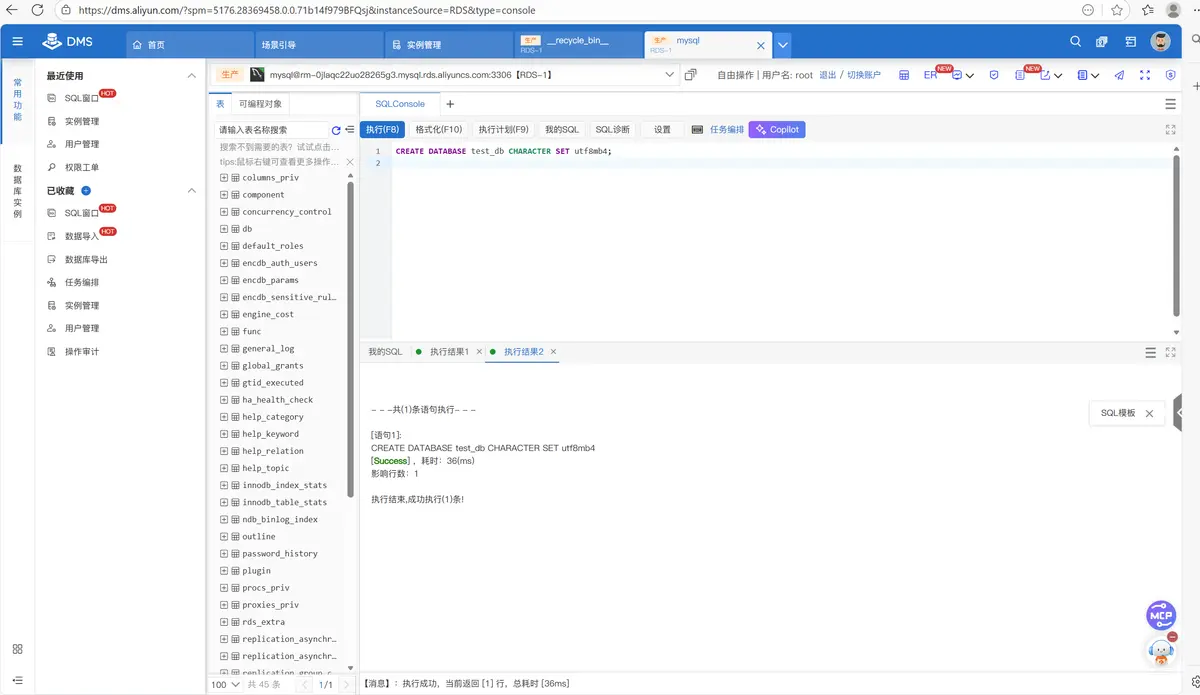
Task: Select the innodb_table_stats table
Action: (284, 502)
